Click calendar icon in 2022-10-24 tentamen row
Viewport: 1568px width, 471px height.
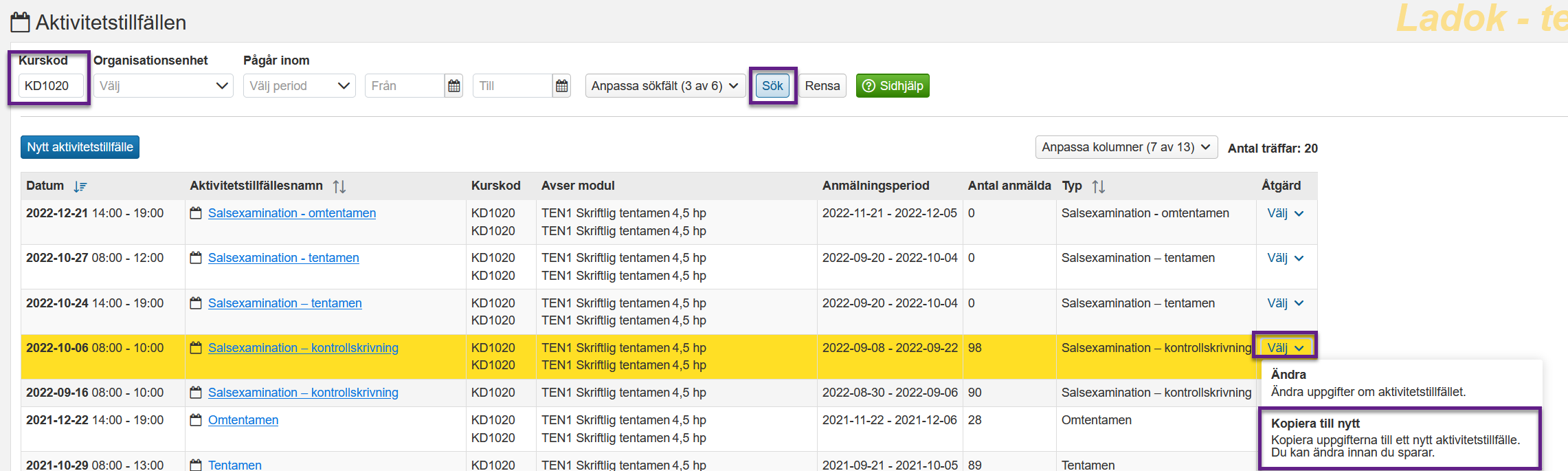tap(196, 303)
